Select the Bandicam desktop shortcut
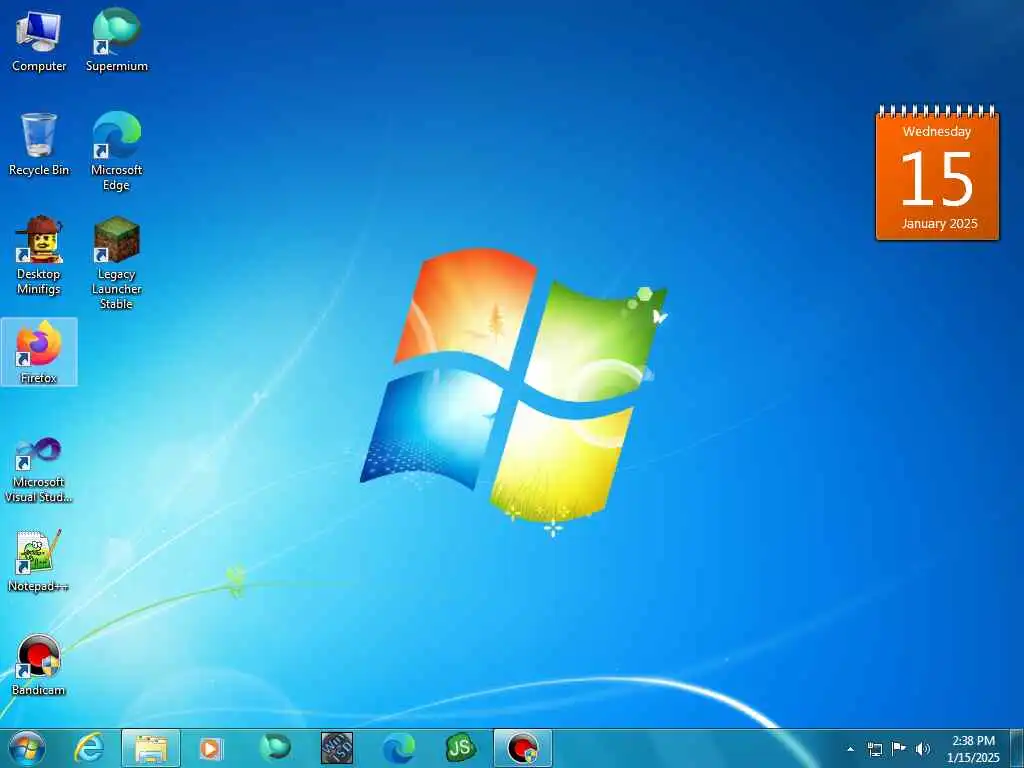This screenshot has width=1024, height=768. (39, 665)
